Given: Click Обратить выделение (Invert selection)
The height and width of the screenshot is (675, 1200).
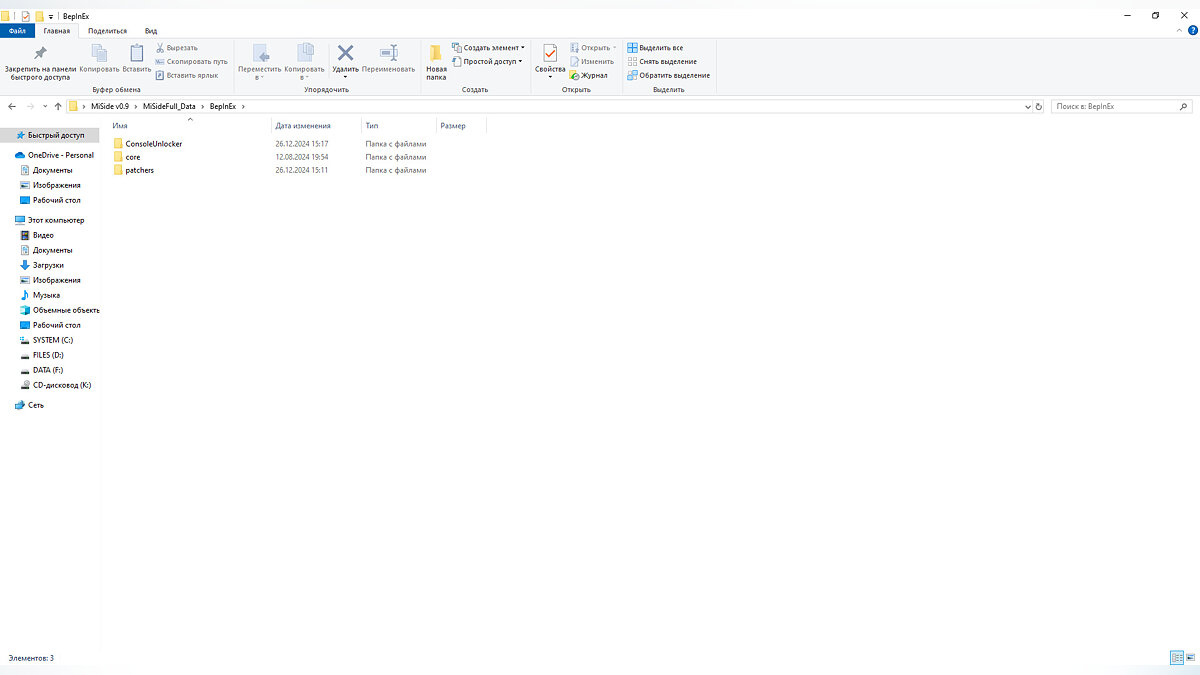Looking at the screenshot, I should pos(668,75).
